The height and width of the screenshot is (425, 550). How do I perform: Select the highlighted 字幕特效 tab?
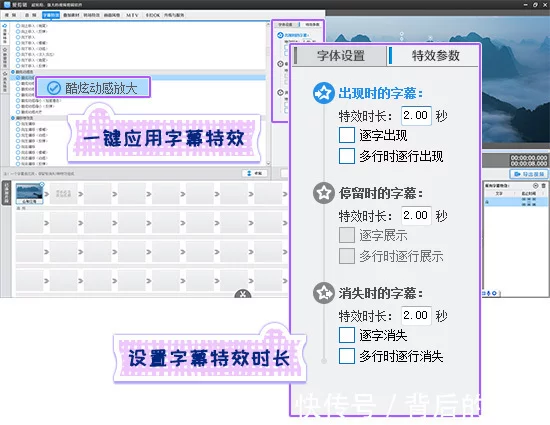coord(51,15)
